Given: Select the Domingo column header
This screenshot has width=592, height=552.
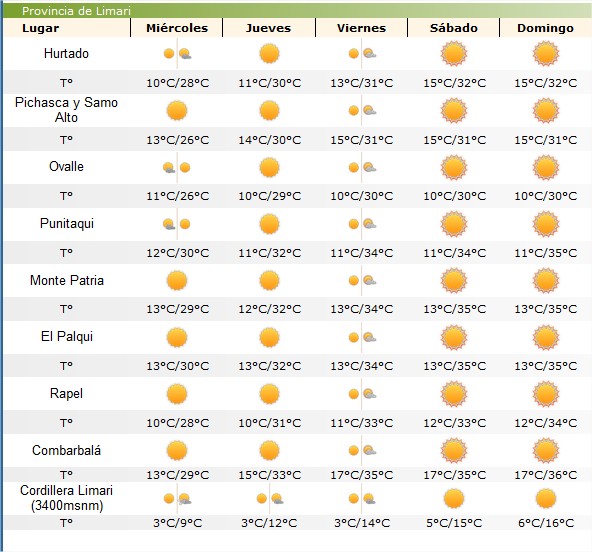Looking at the screenshot, I should [545, 28].
